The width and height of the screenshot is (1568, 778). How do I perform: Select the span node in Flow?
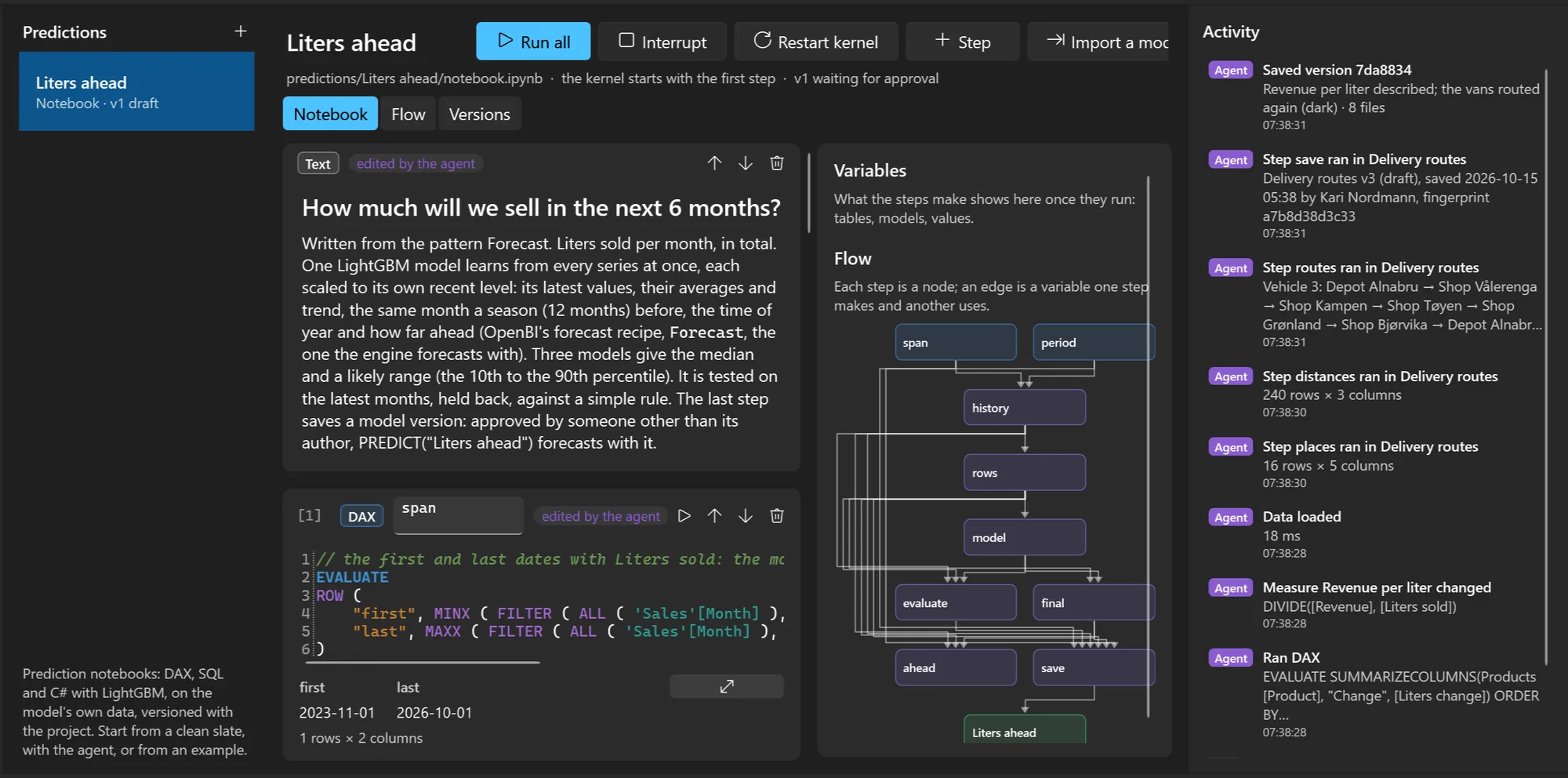(956, 343)
